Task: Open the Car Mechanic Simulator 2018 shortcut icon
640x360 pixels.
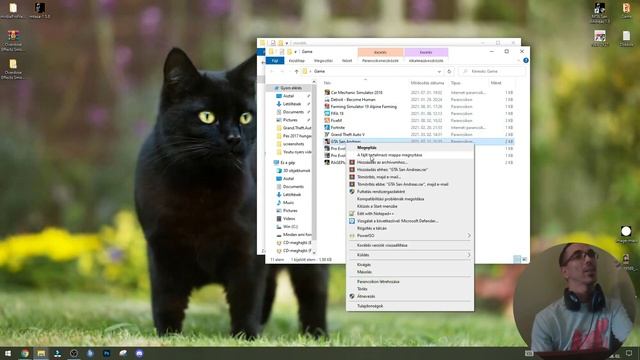Action: click(x=327, y=93)
